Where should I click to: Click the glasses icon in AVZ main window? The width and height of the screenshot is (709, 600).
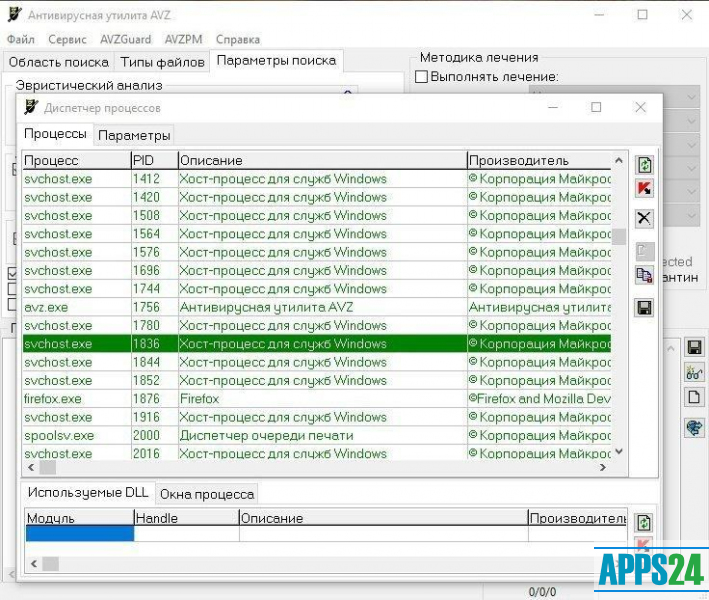point(695,373)
